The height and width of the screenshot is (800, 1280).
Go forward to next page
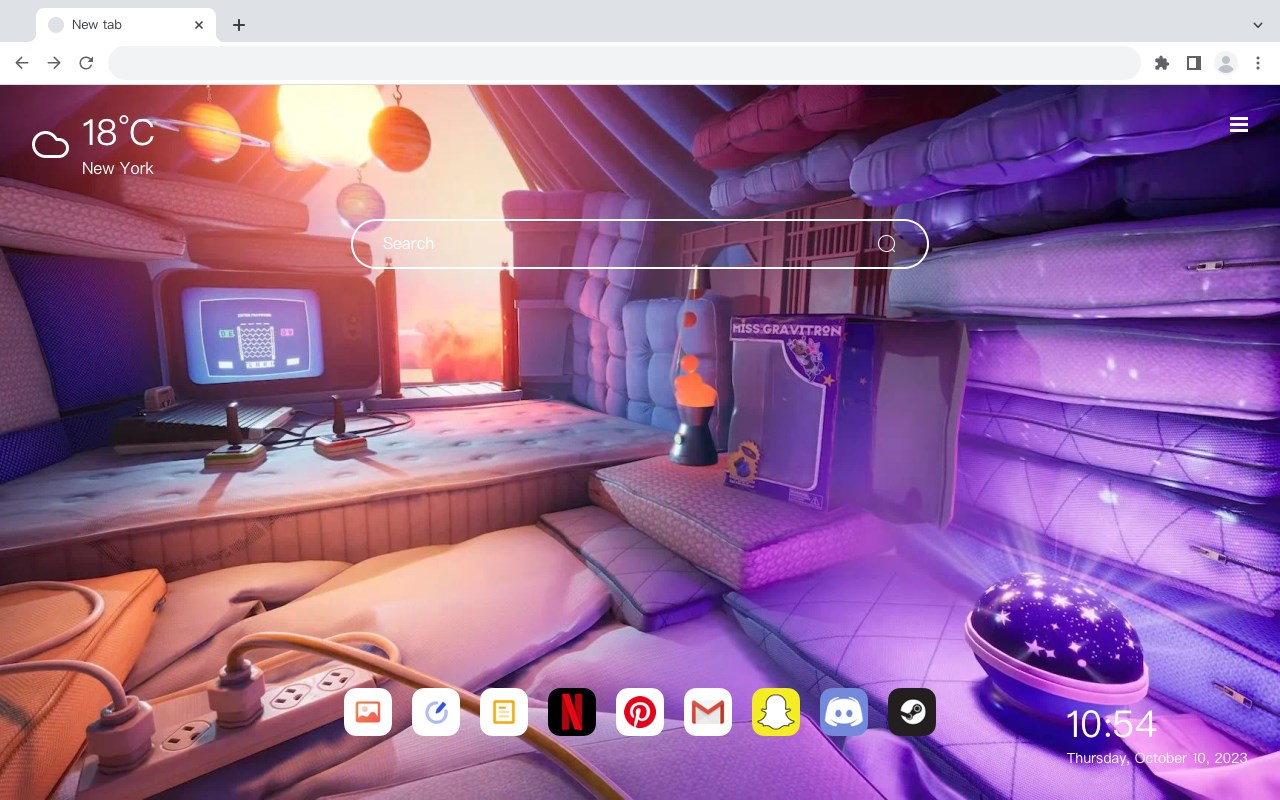(x=54, y=63)
